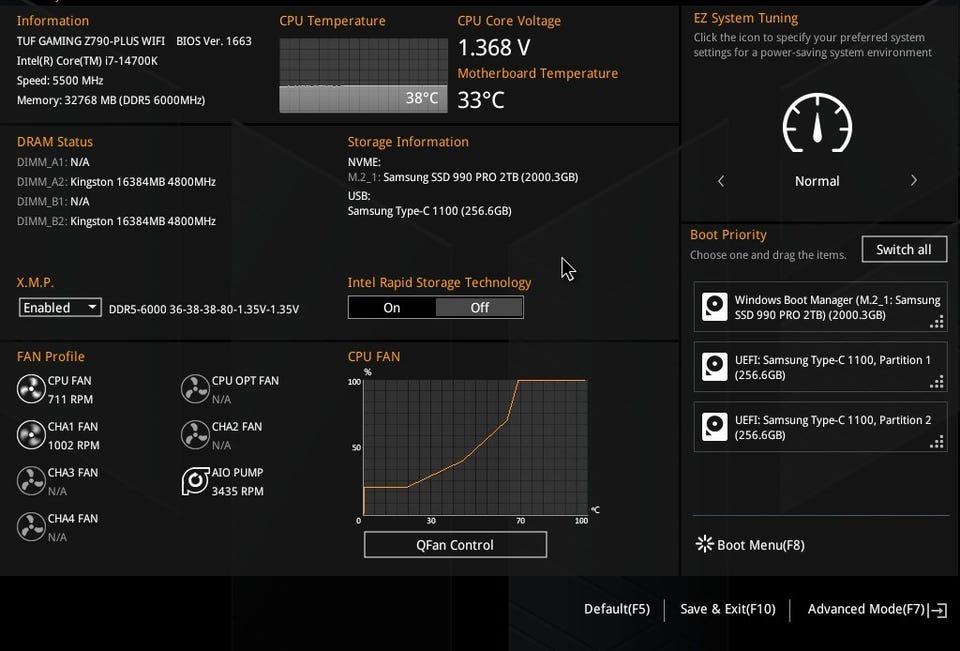Click the Normal tuning mode label

tap(817, 181)
